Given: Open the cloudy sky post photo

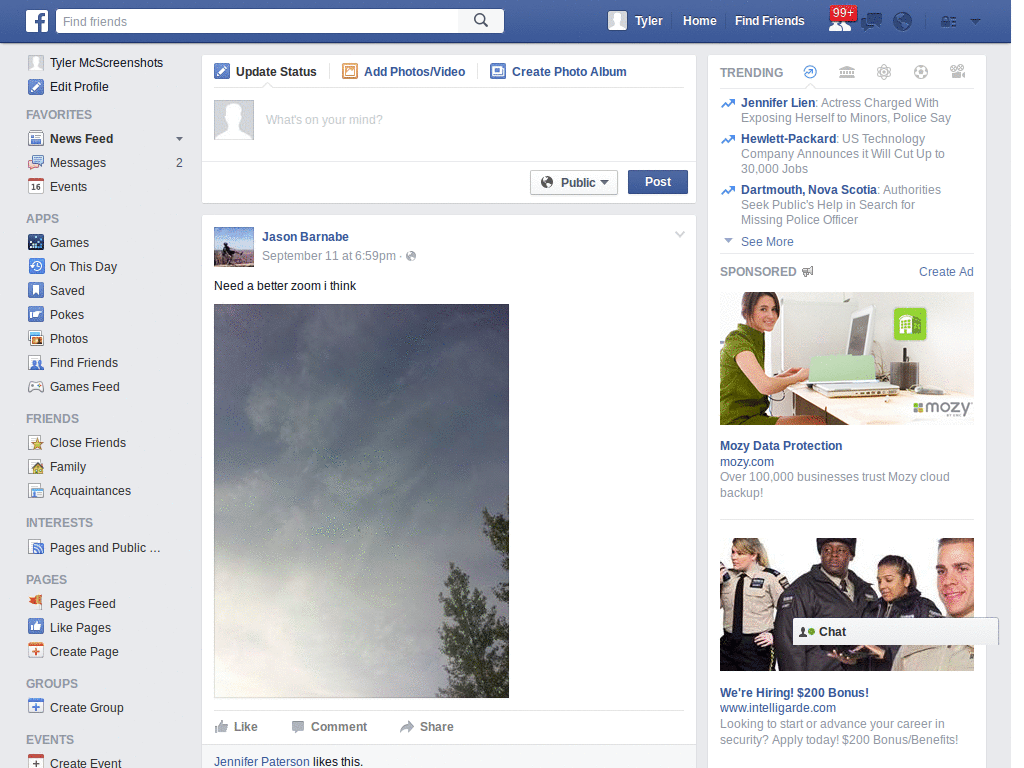Looking at the screenshot, I should tap(361, 501).
